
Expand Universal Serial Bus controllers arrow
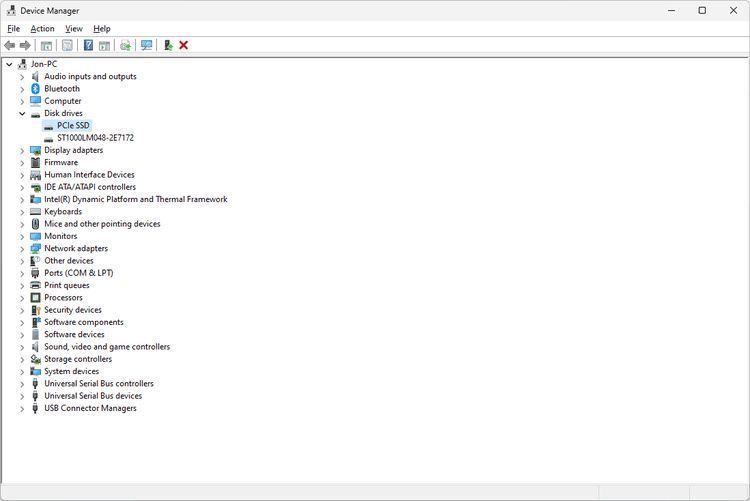[22, 384]
